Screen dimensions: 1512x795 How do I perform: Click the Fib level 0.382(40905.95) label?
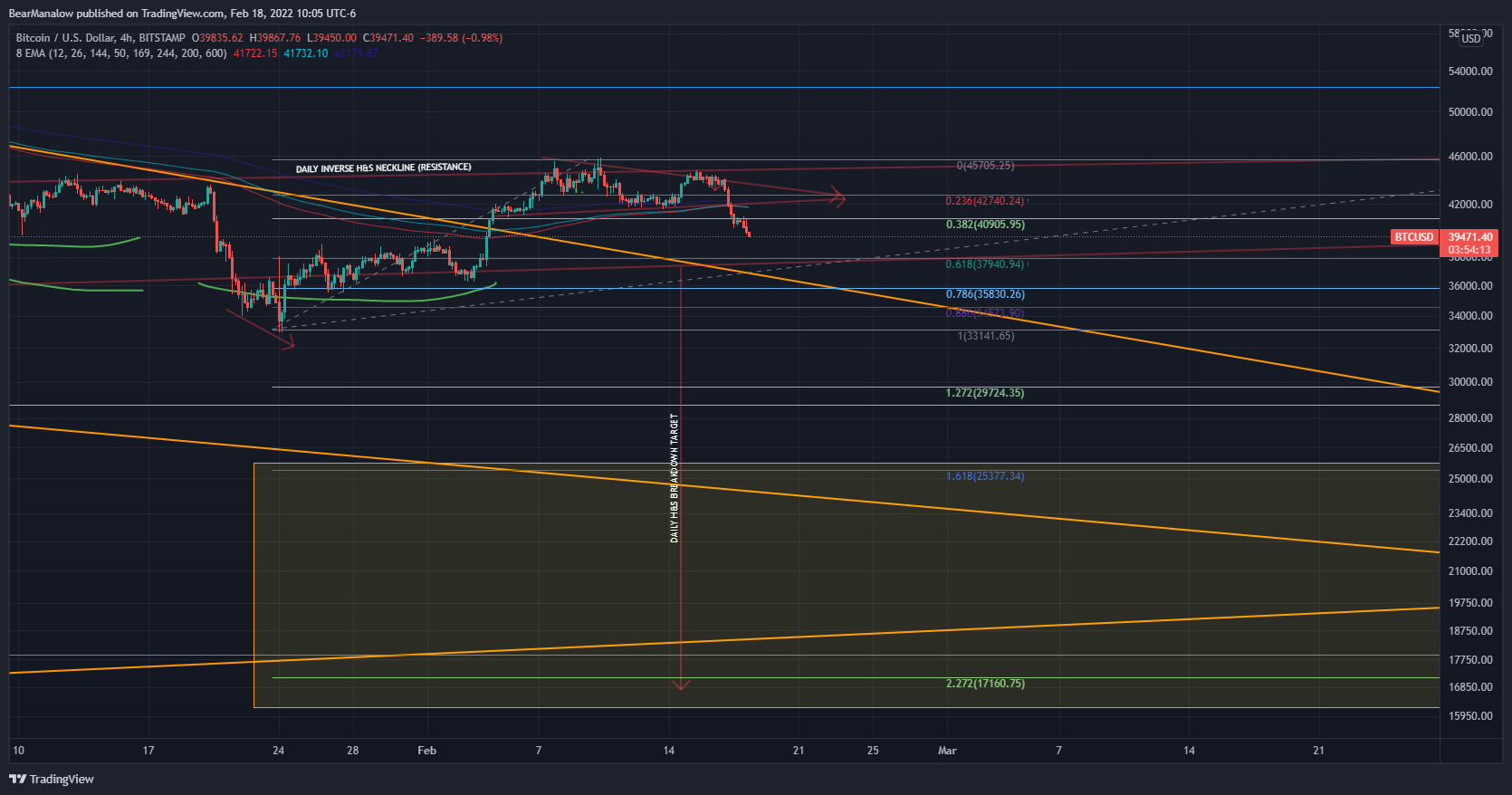(985, 225)
